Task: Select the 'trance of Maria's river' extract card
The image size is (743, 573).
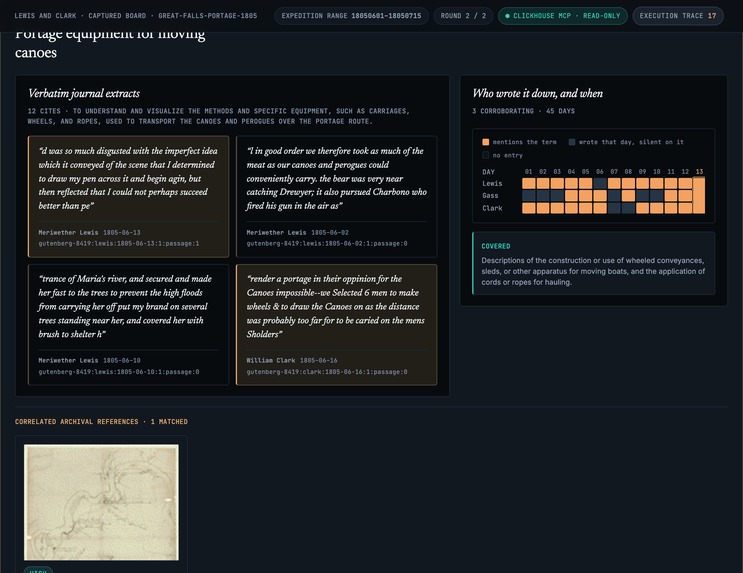Action: point(128,325)
